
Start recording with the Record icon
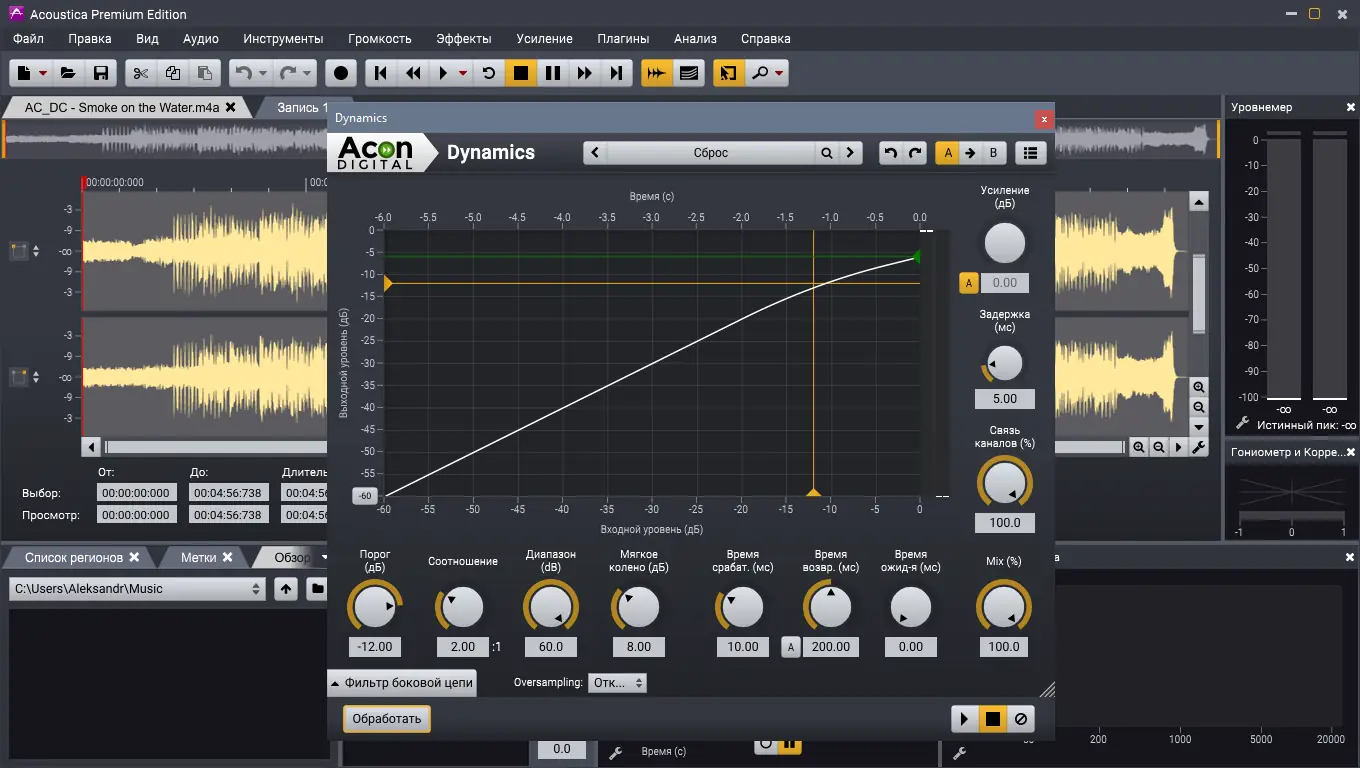pos(340,72)
